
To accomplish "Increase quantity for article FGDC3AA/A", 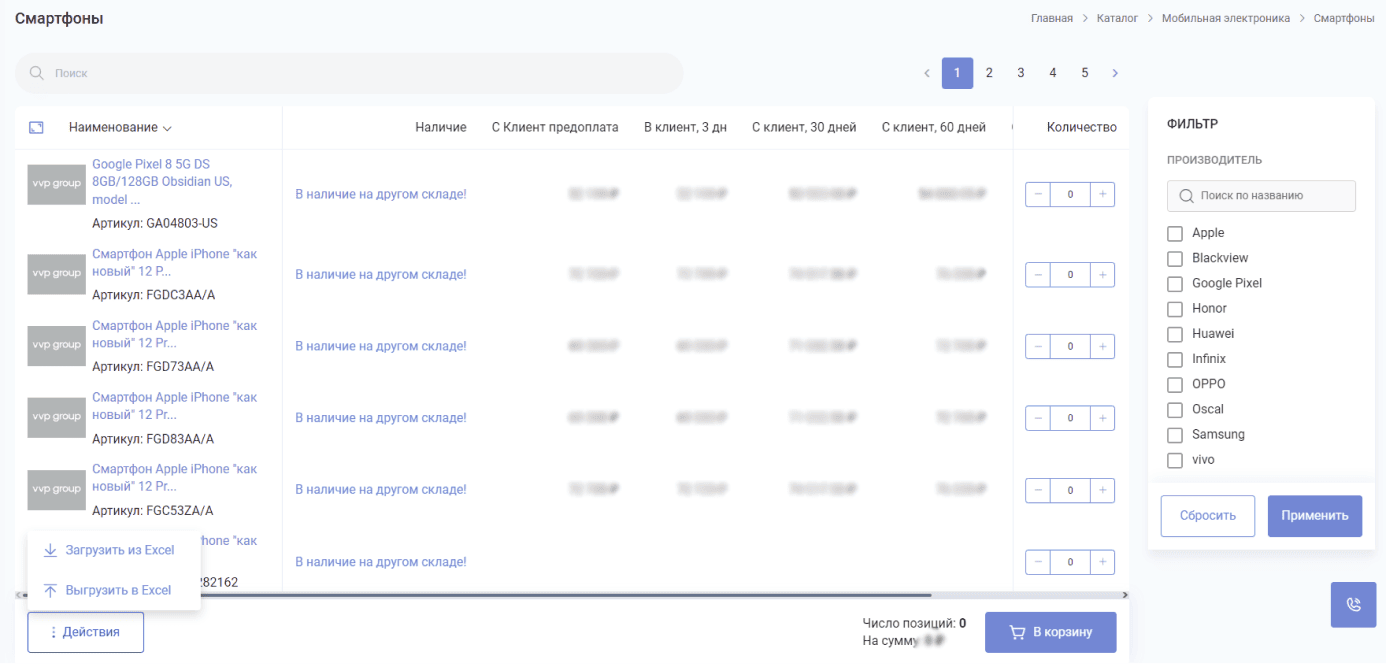I will [1102, 274].
